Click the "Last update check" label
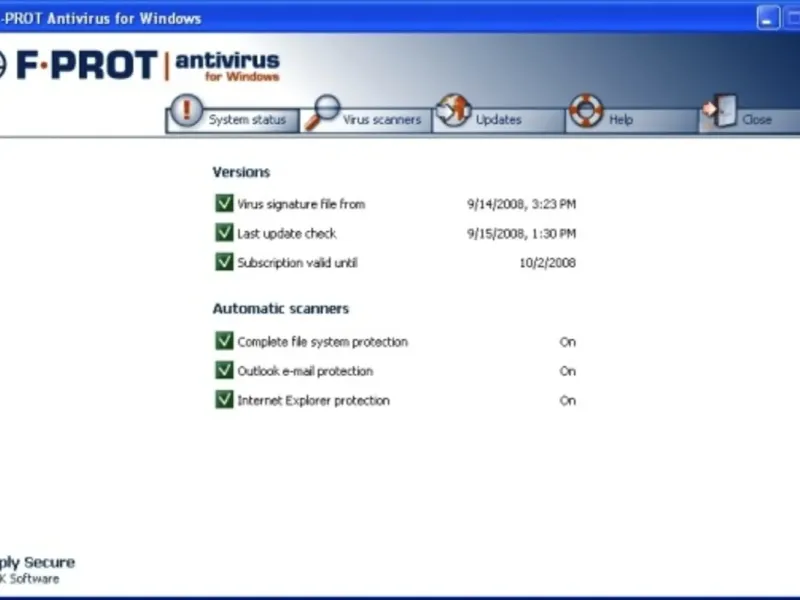The height and width of the screenshot is (600, 800). 287,234
